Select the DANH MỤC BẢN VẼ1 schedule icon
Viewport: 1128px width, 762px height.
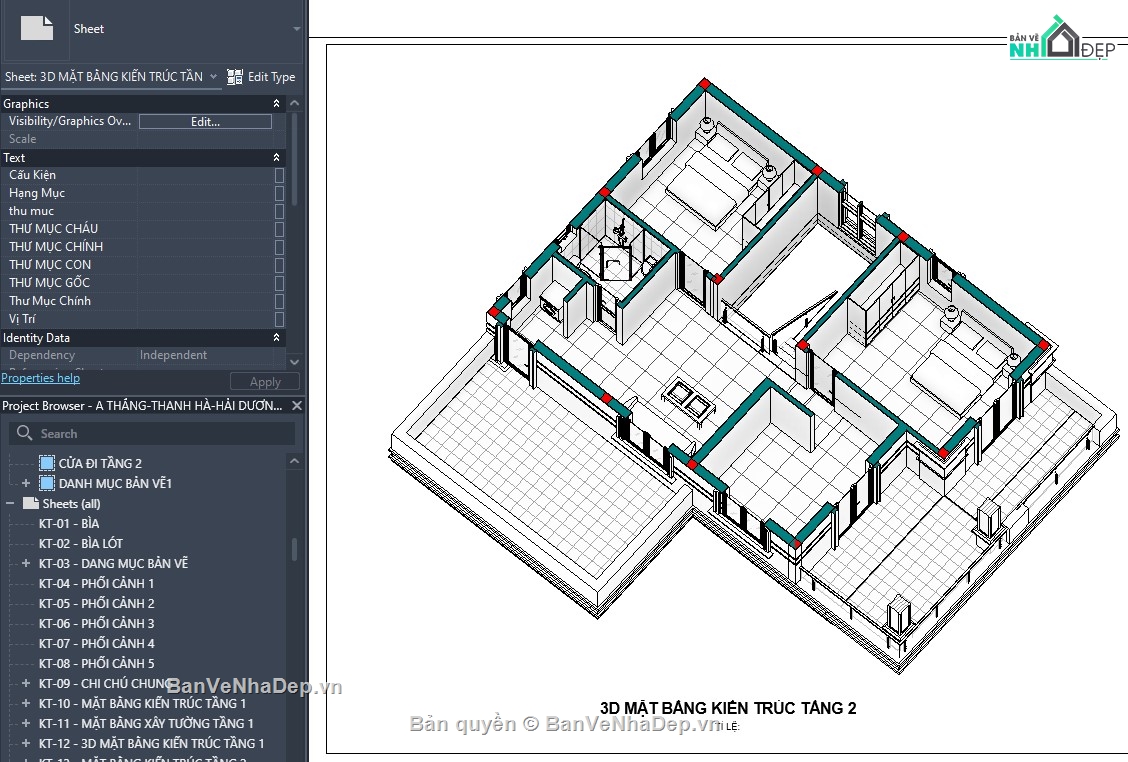tap(47, 483)
